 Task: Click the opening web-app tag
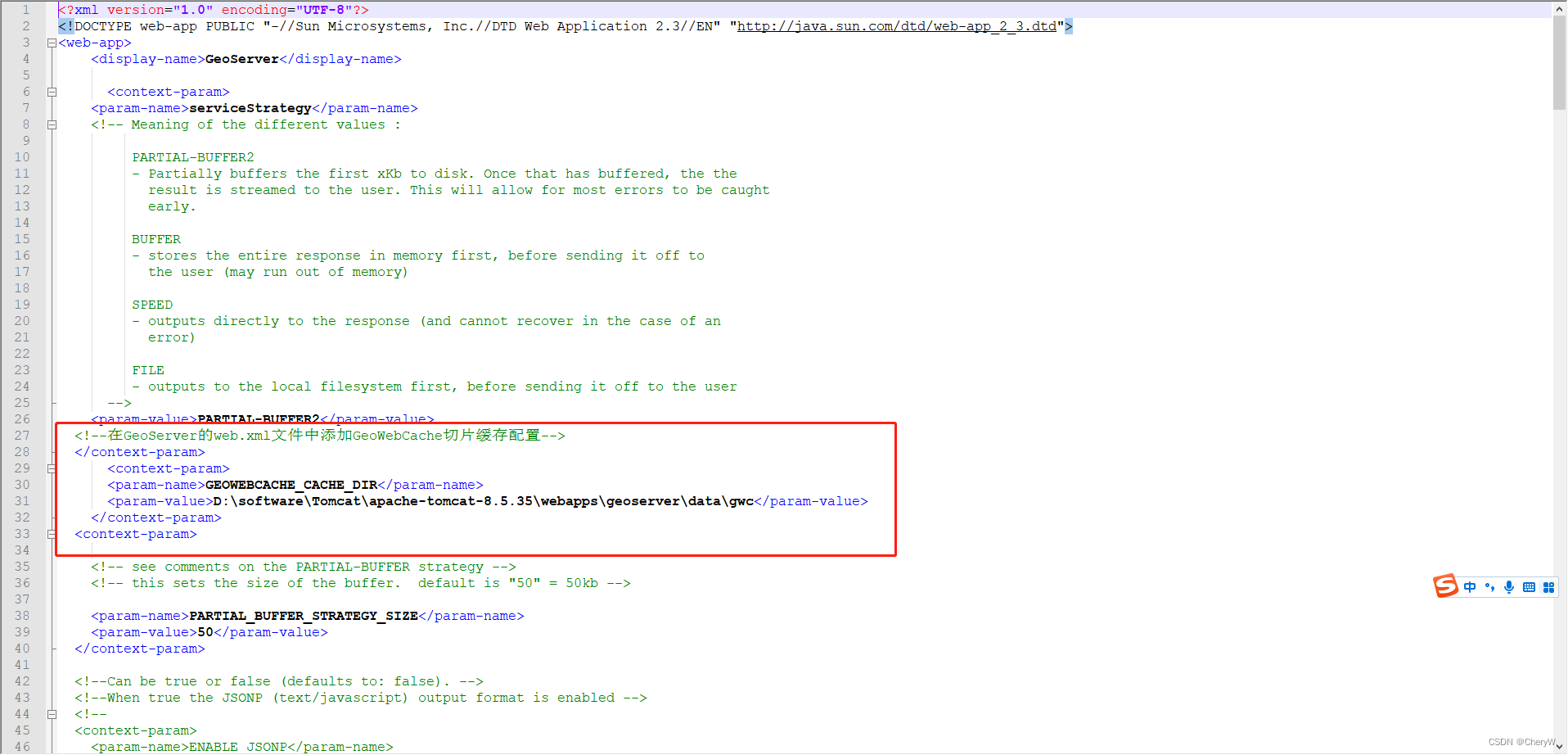tap(95, 43)
